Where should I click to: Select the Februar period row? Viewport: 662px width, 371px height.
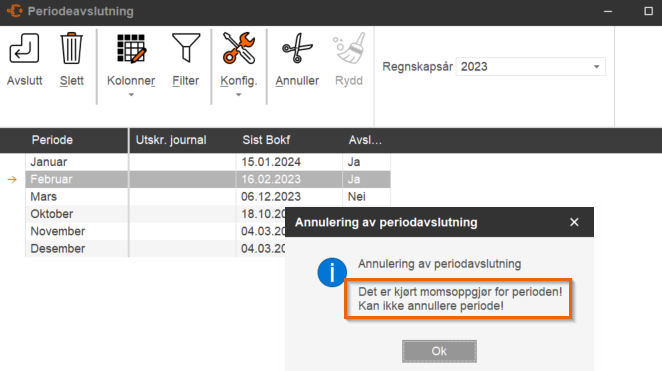coord(207,179)
